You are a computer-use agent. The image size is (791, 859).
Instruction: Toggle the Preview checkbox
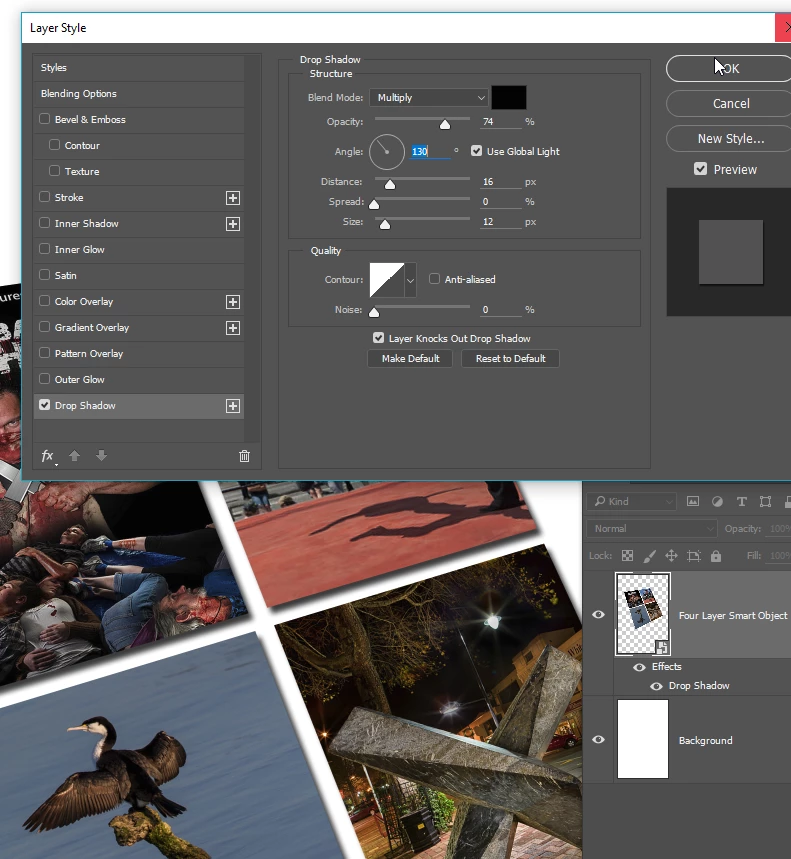click(x=700, y=169)
